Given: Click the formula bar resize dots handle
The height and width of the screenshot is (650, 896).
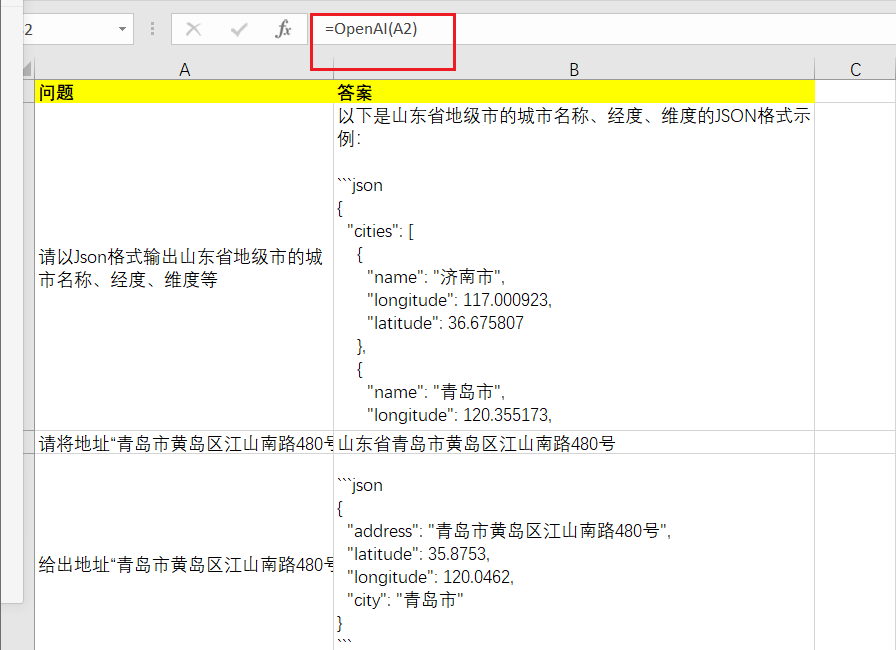Looking at the screenshot, I should 152,29.
